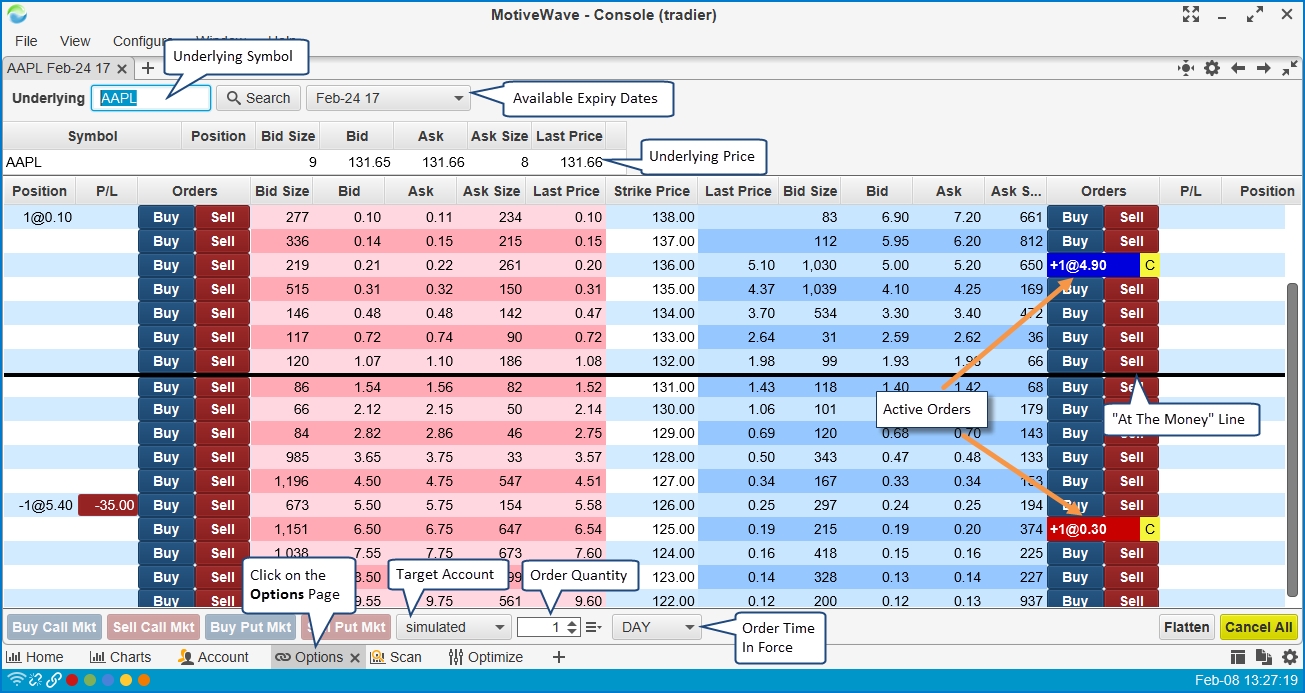Click the Underlying symbol input field

pyautogui.click(x=151, y=98)
